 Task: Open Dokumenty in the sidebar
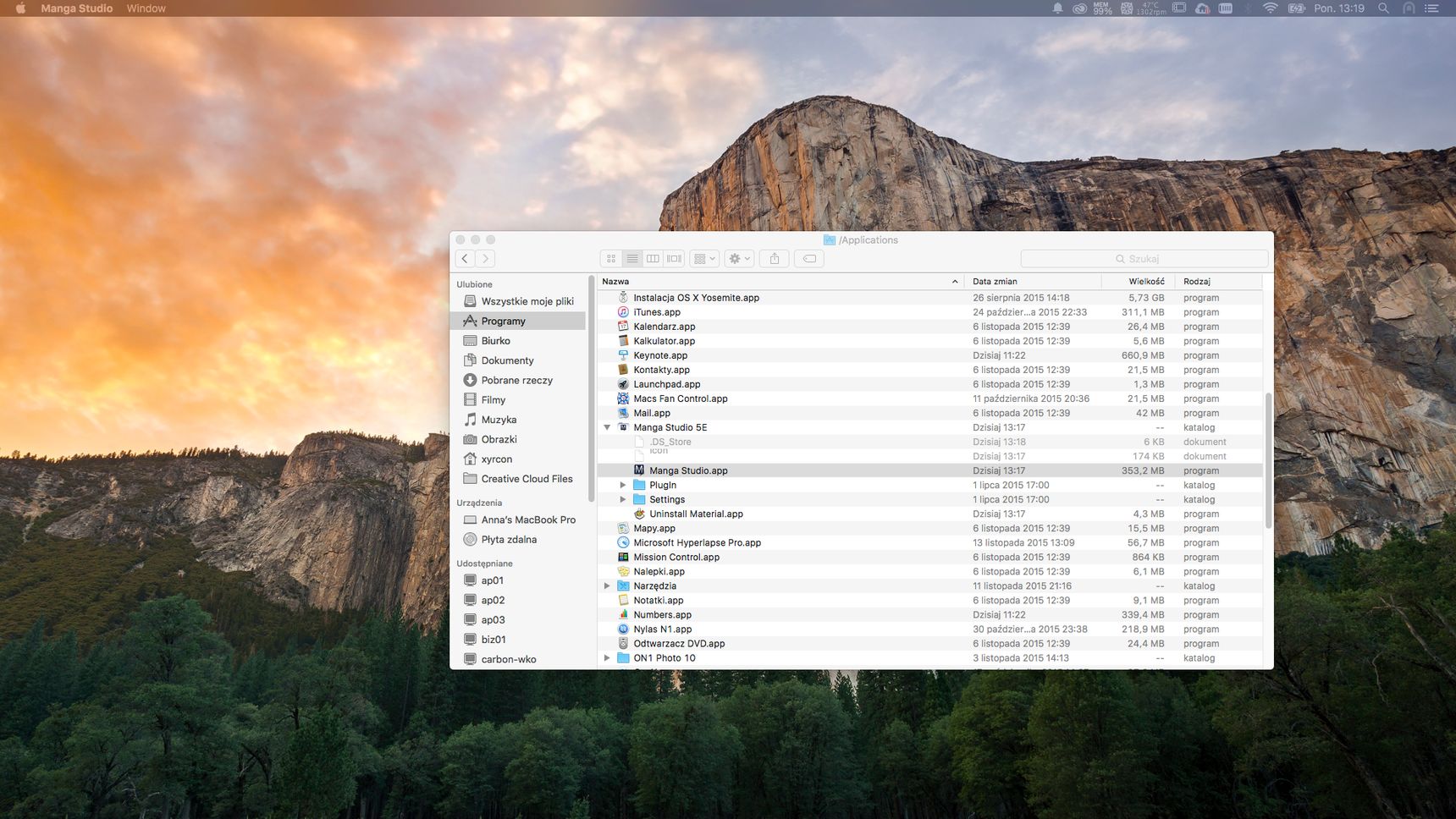point(518,360)
